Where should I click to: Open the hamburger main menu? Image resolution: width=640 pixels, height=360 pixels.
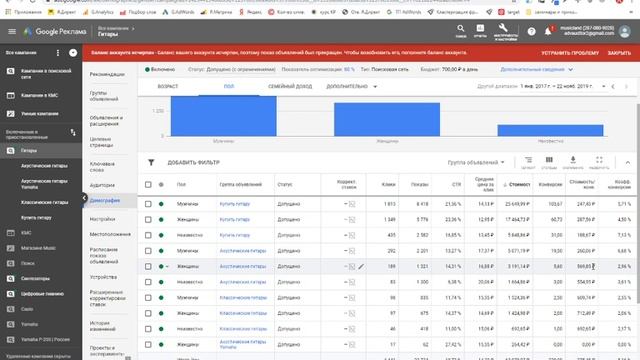(x=12, y=31)
